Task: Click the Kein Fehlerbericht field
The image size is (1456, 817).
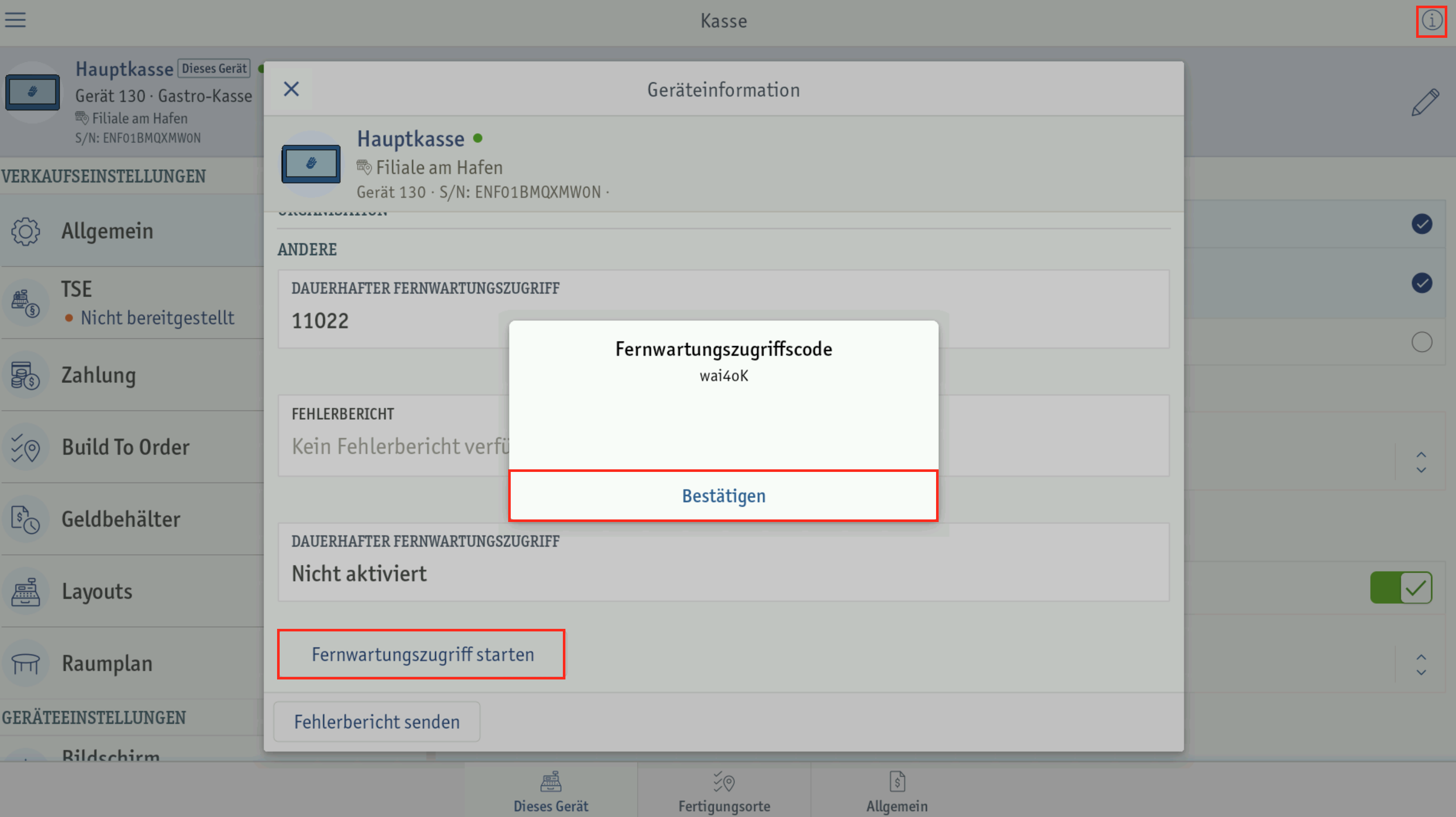Action: point(723,436)
